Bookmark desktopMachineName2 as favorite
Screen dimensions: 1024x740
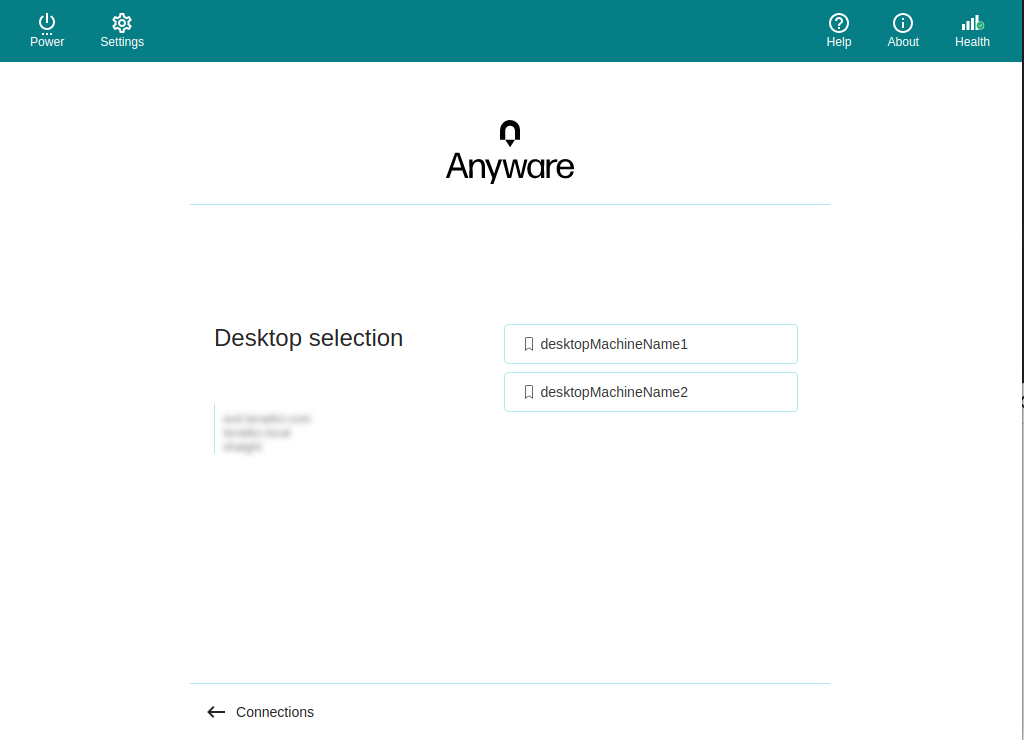click(x=529, y=392)
